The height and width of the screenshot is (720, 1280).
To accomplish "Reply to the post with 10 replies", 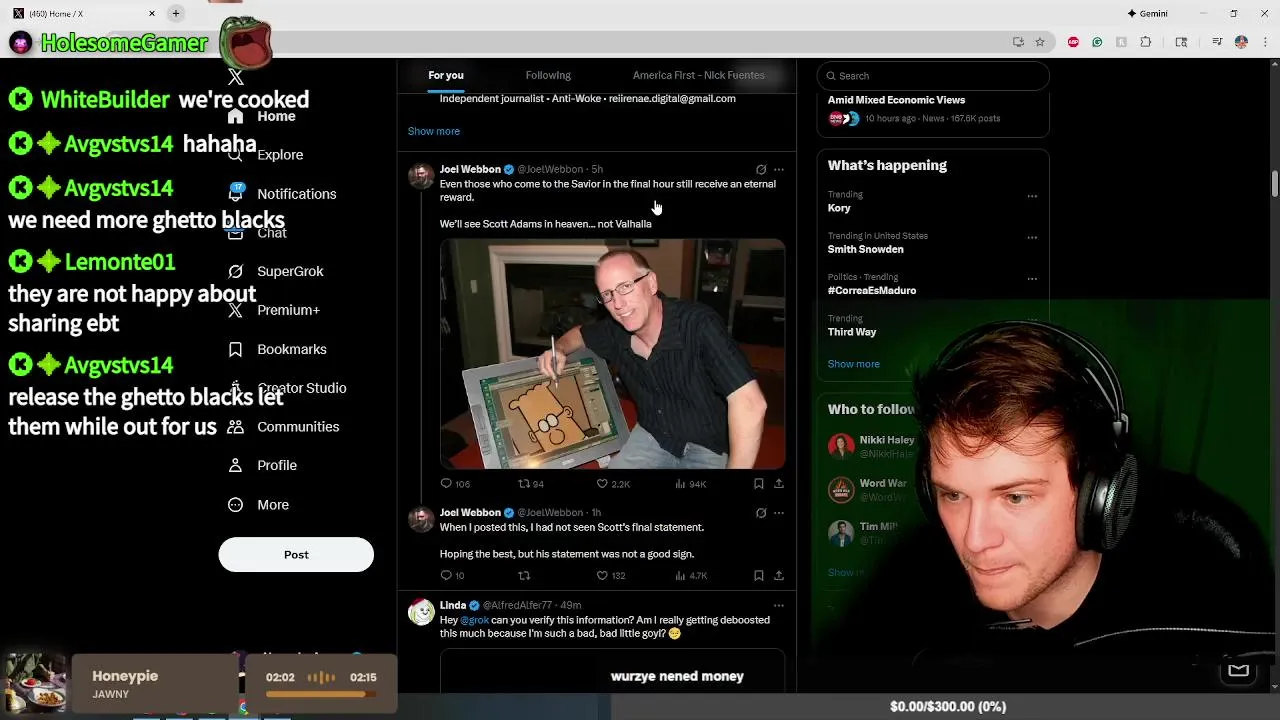I will click(x=452, y=576).
